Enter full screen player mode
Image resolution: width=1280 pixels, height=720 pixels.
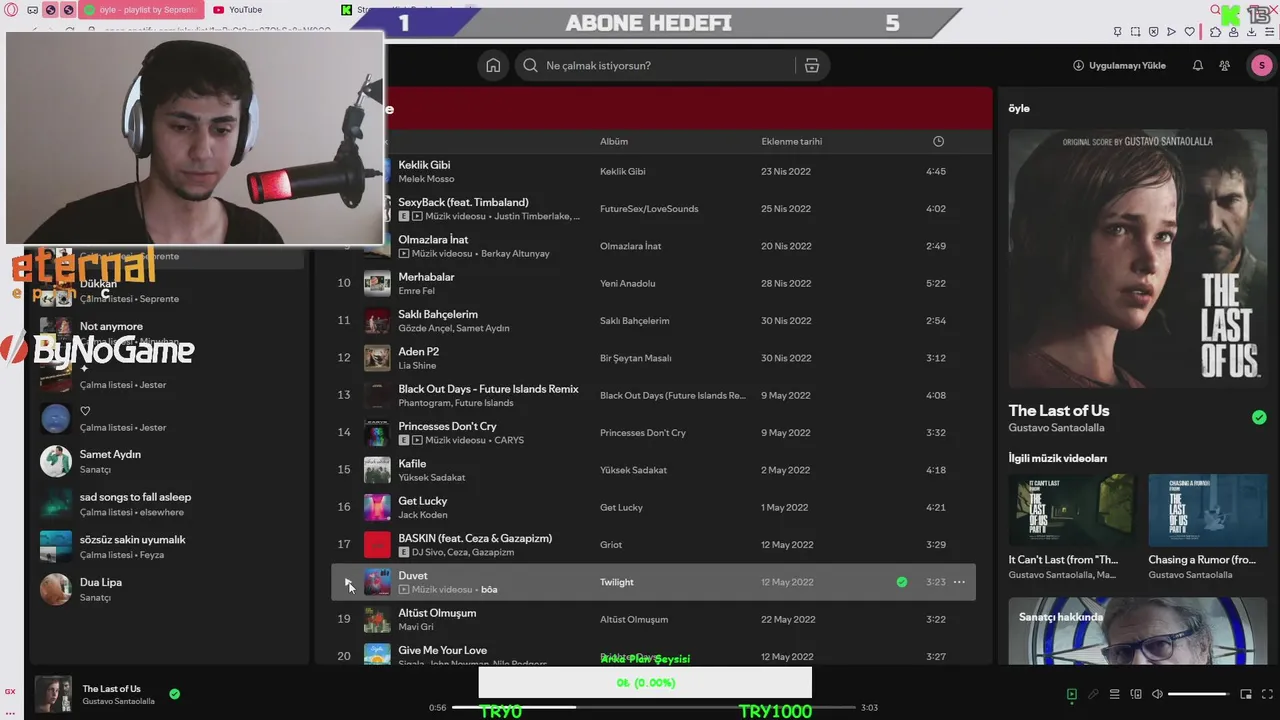(x=1267, y=694)
